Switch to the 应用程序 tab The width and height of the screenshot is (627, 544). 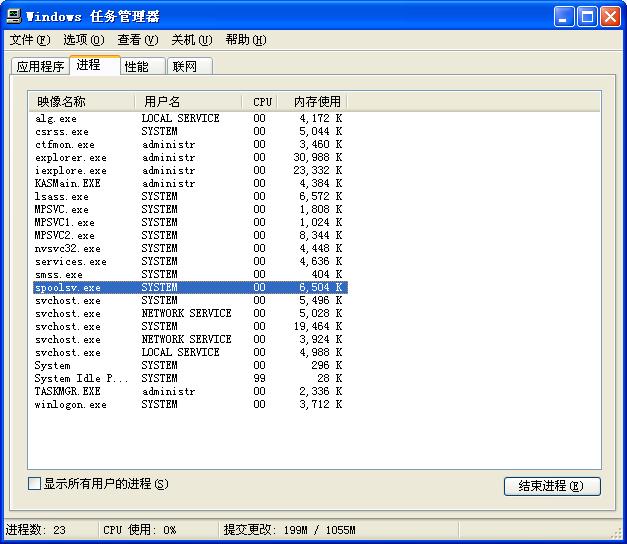click(40, 66)
